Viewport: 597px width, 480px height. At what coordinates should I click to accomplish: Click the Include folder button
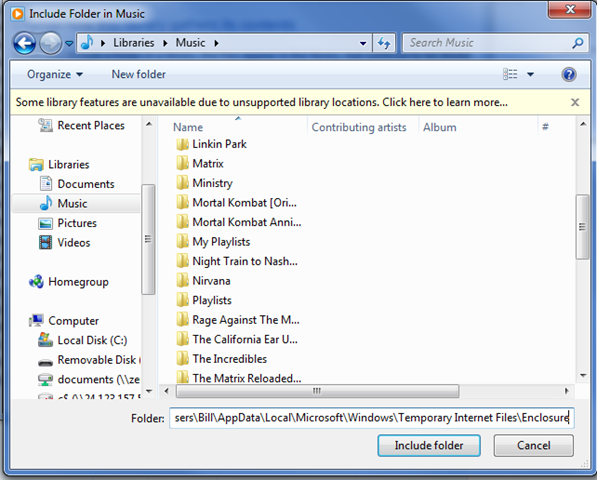(429, 445)
